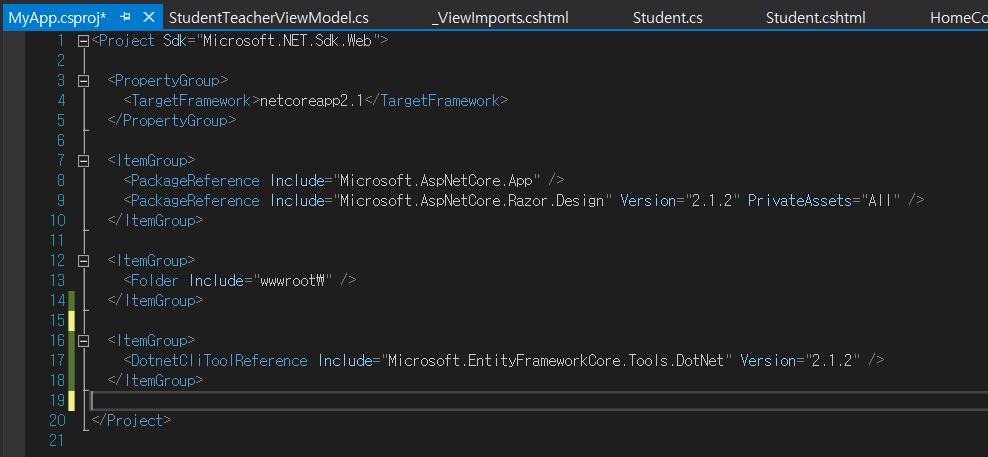Screen dimensions: 988x457
Task: Close the MyApp.csproj tab
Action: (149, 18)
